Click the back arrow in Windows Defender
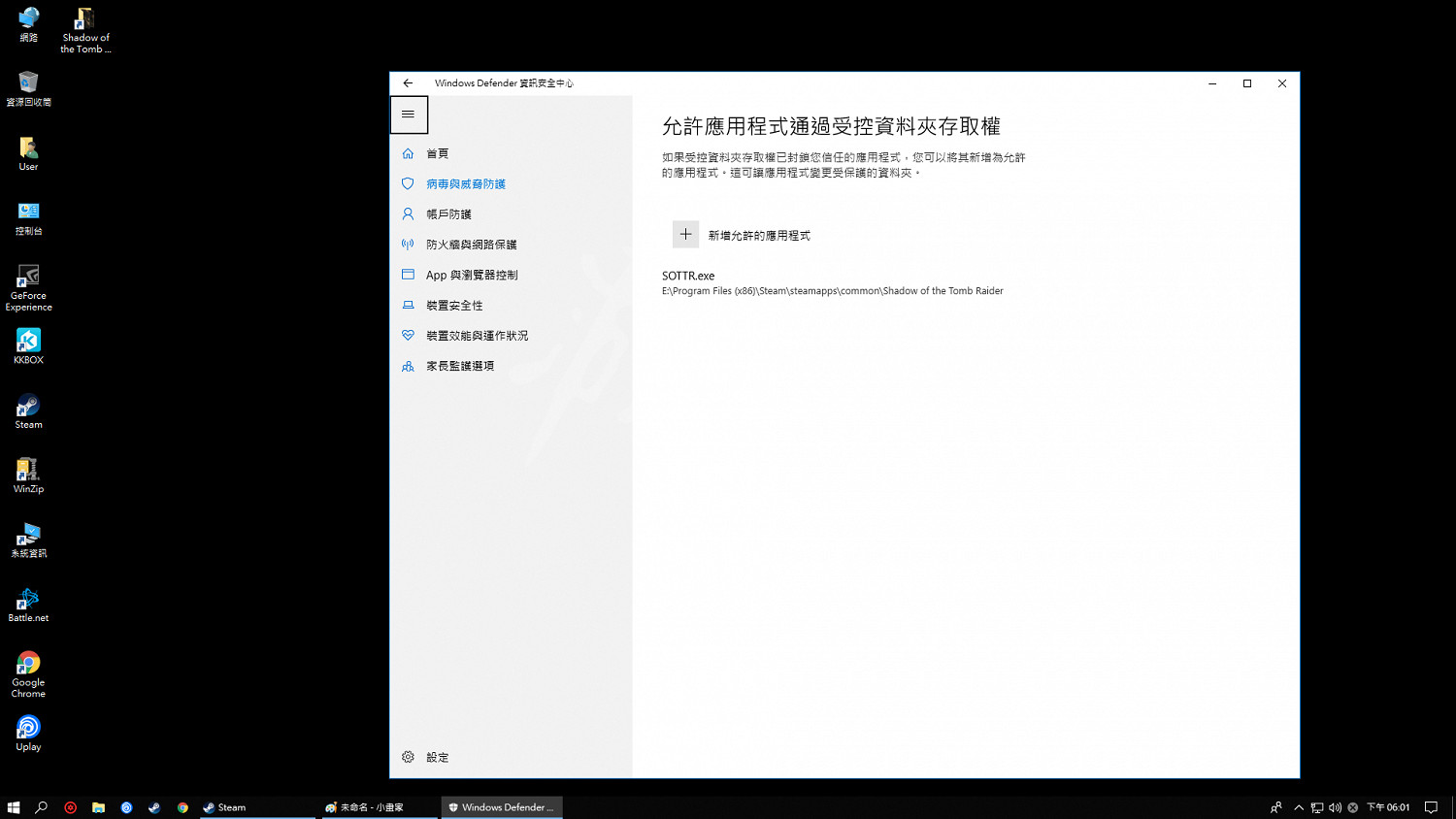1456x819 pixels. [408, 83]
